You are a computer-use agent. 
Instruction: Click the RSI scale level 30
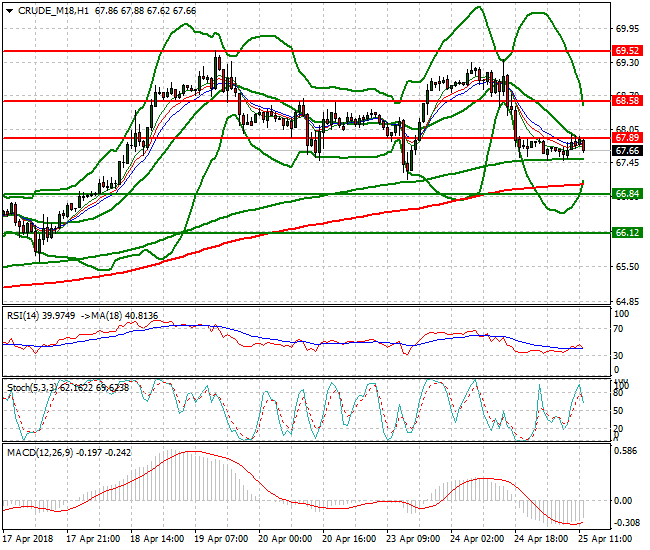618,356
